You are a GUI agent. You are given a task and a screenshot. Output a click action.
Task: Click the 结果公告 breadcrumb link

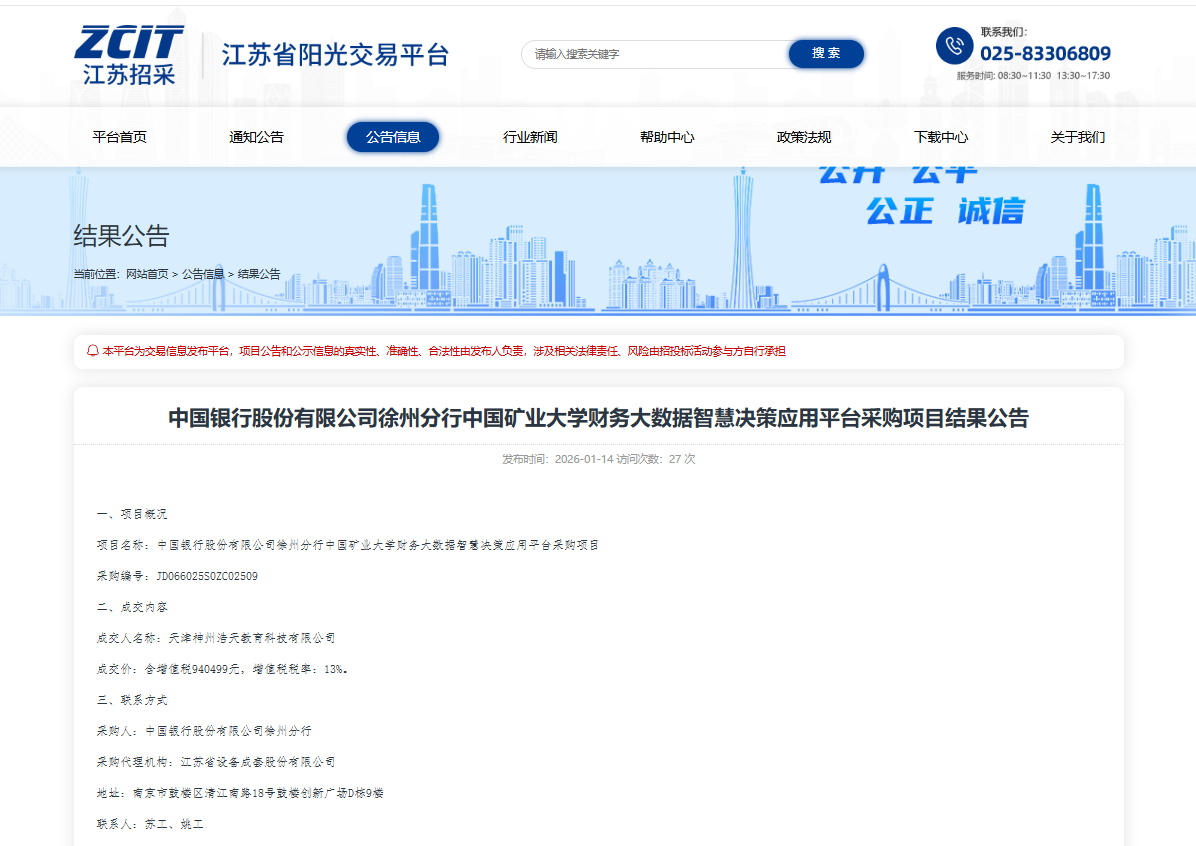[259, 274]
